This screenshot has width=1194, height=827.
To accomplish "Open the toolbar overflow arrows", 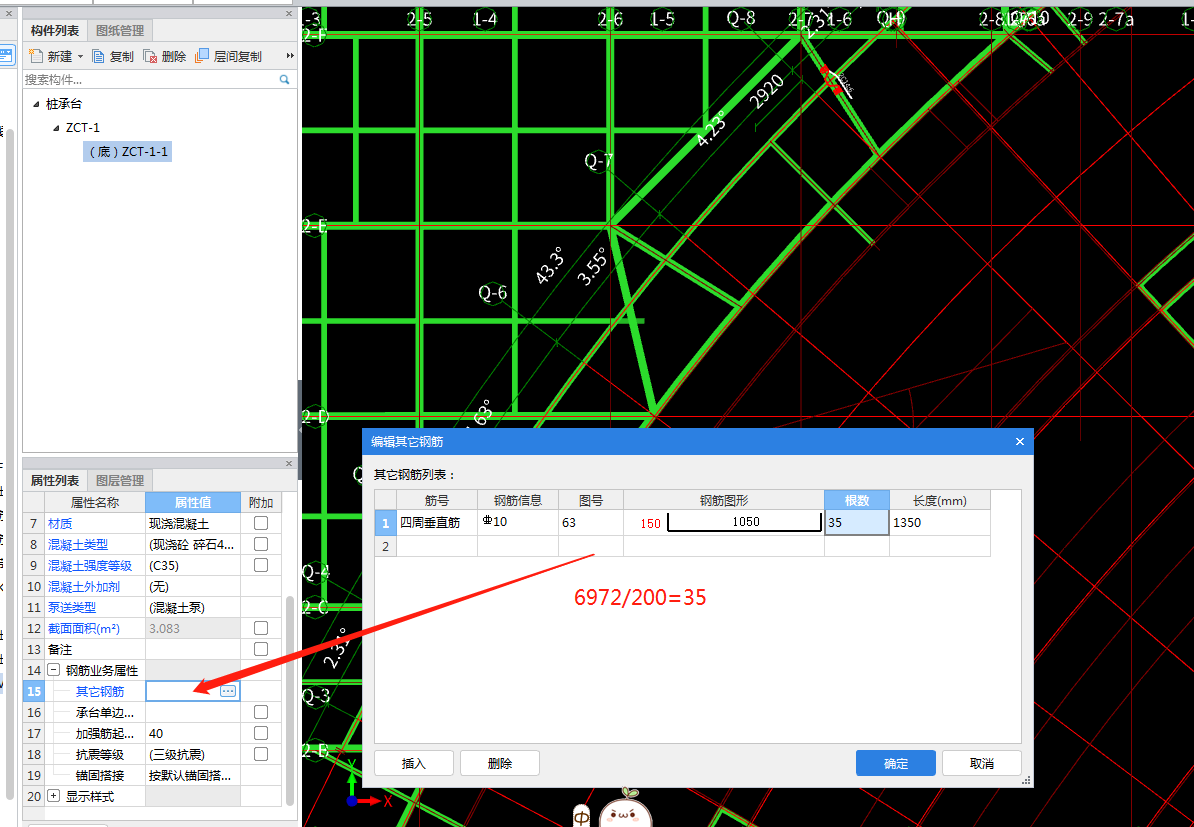I will point(290,56).
